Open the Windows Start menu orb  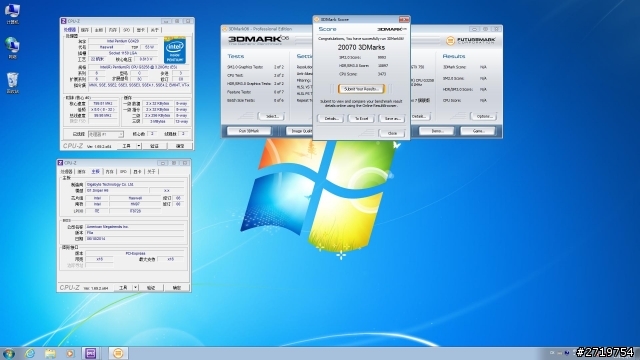(x=9, y=353)
